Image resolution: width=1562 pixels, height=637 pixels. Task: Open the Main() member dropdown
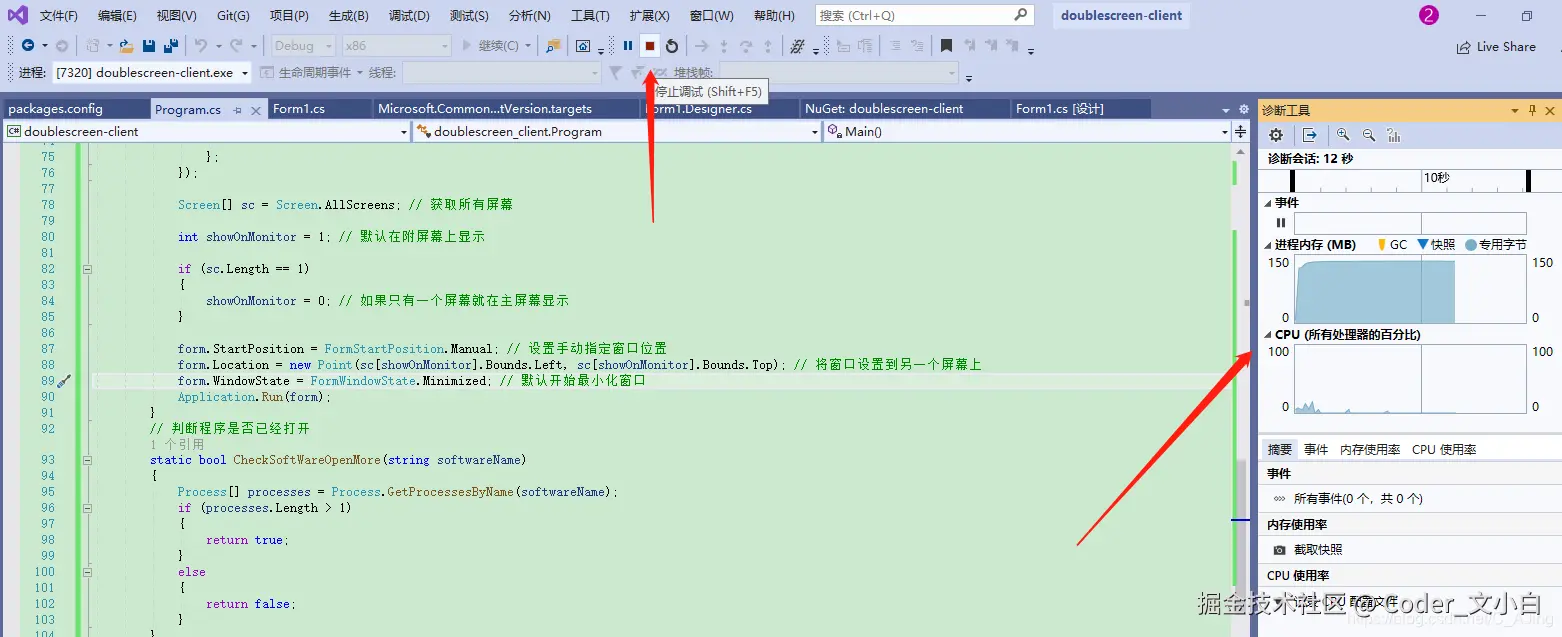pos(1027,132)
